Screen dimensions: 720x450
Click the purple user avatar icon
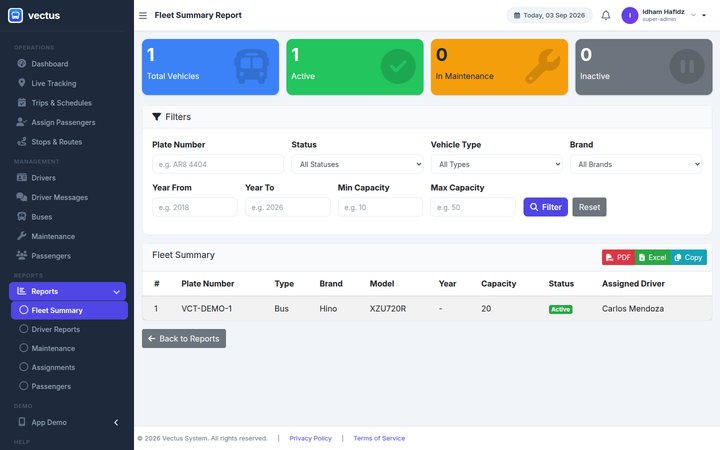(630, 16)
